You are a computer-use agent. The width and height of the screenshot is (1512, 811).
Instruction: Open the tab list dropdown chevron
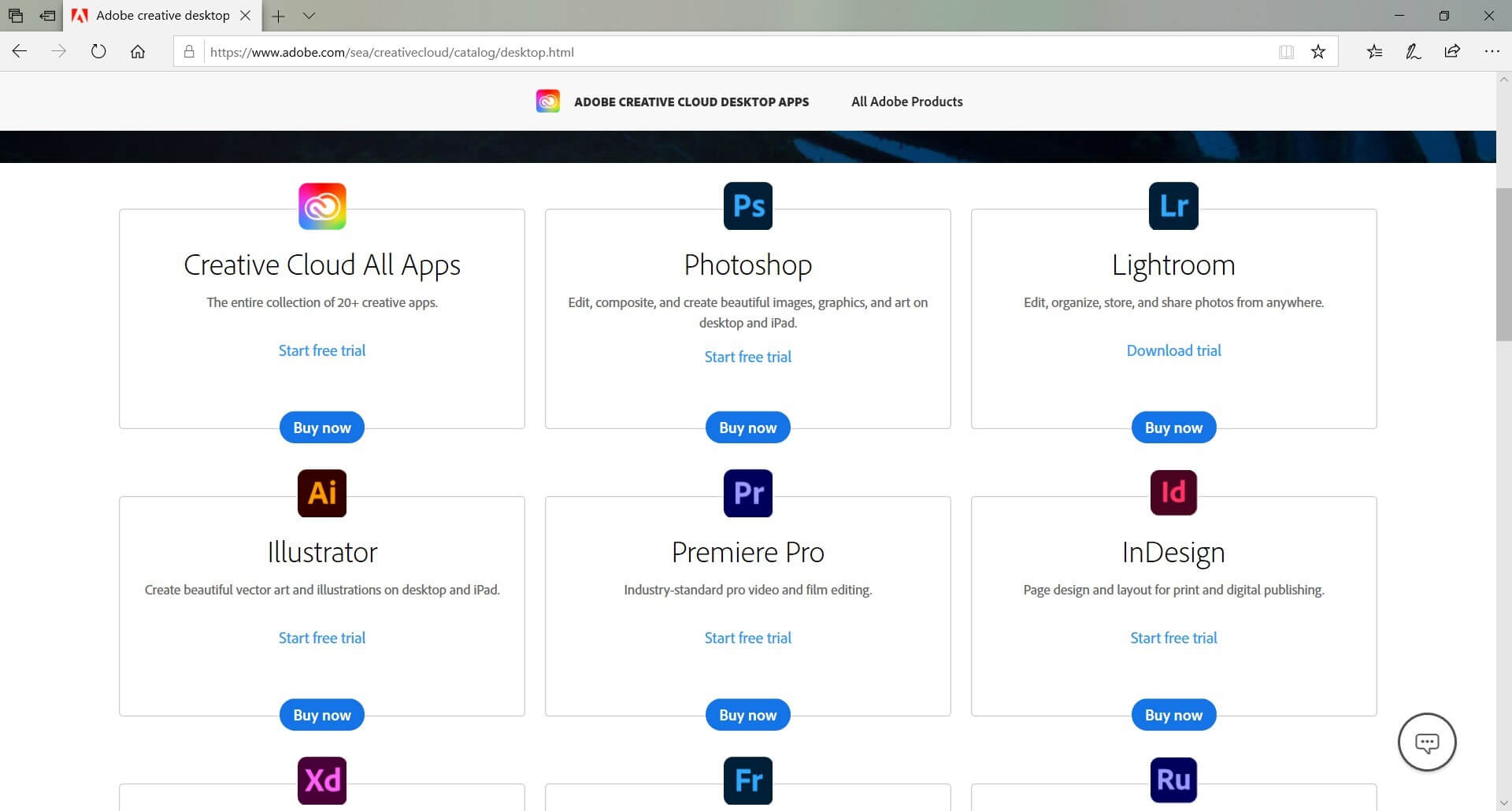coord(309,16)
